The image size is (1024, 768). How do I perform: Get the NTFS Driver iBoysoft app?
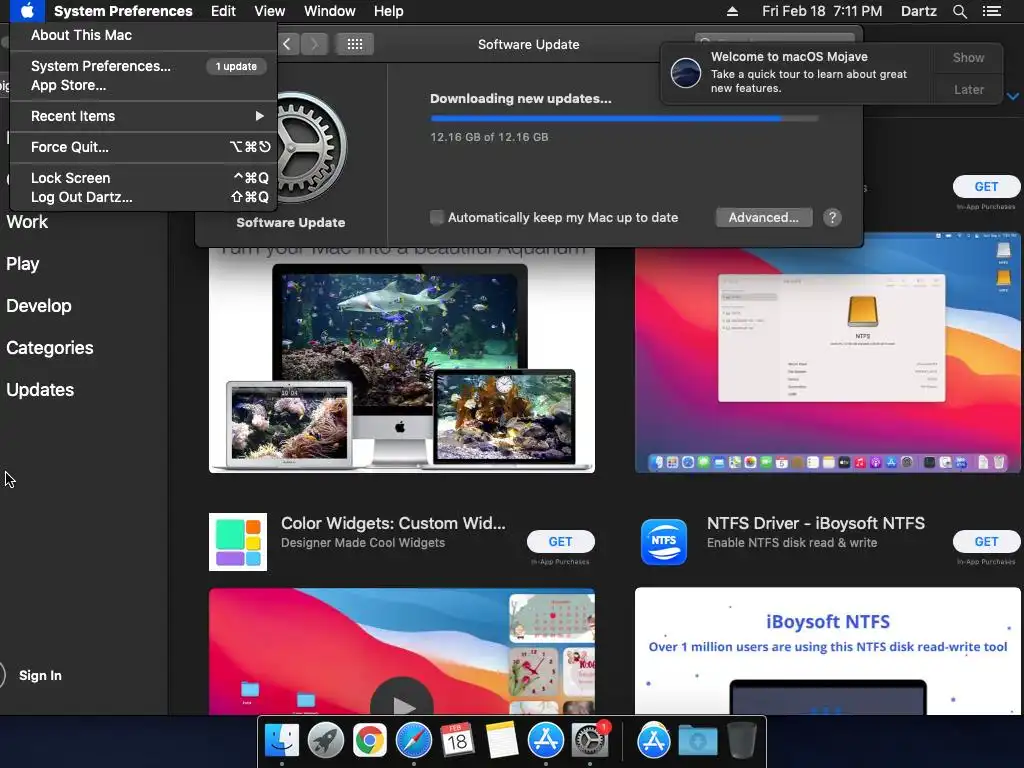986,541
